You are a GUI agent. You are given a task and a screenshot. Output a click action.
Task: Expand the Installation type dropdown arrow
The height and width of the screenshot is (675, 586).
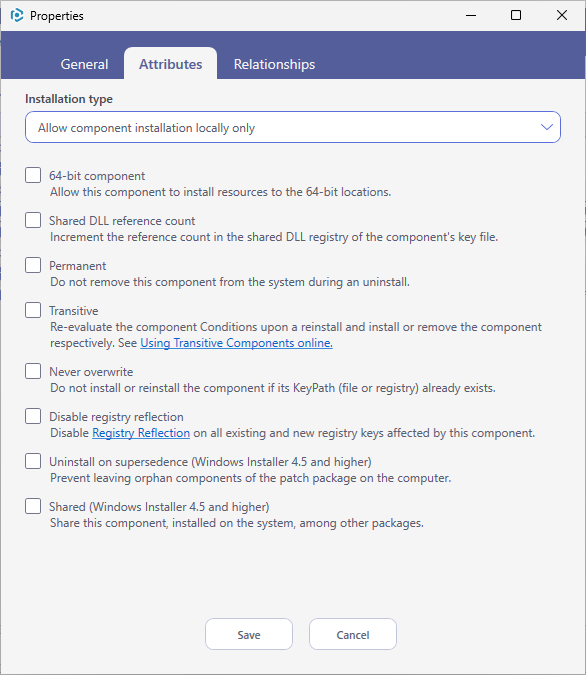(x=547, y=127)
